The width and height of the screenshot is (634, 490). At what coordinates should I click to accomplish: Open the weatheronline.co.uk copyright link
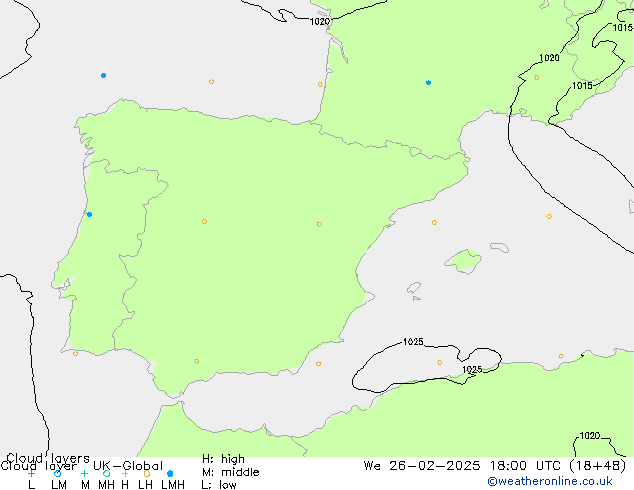pyautogui.click(x=550, y=481)
